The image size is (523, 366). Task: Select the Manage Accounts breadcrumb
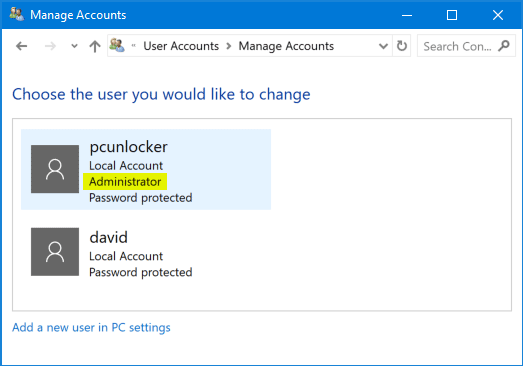coord(286,46)
